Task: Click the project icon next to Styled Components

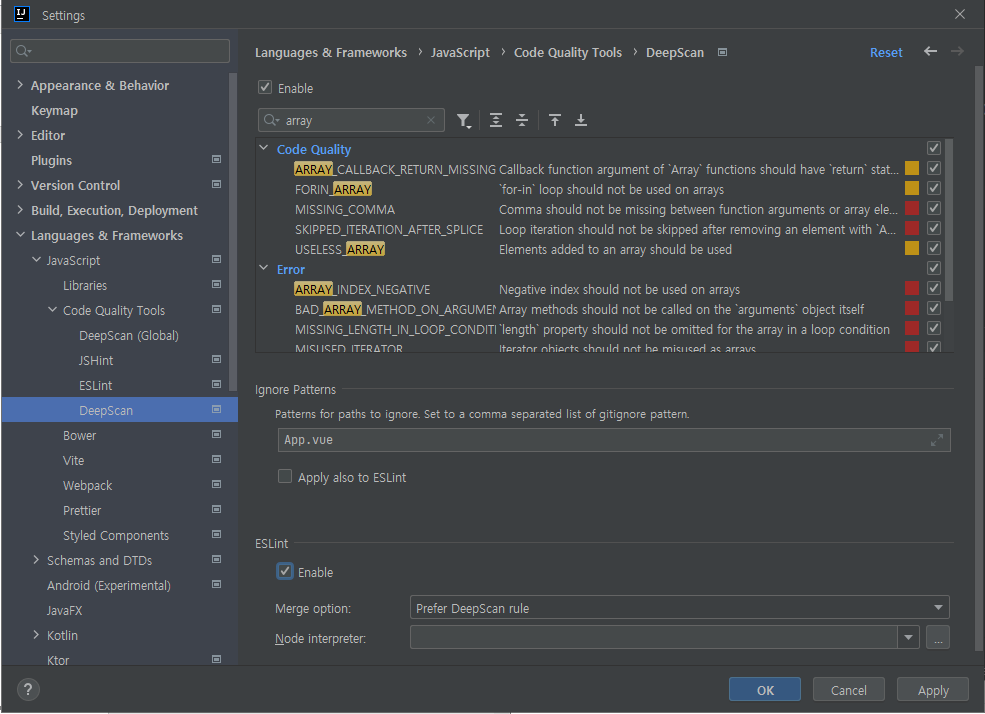Action: pyautogui.click(x=217, y=534)
